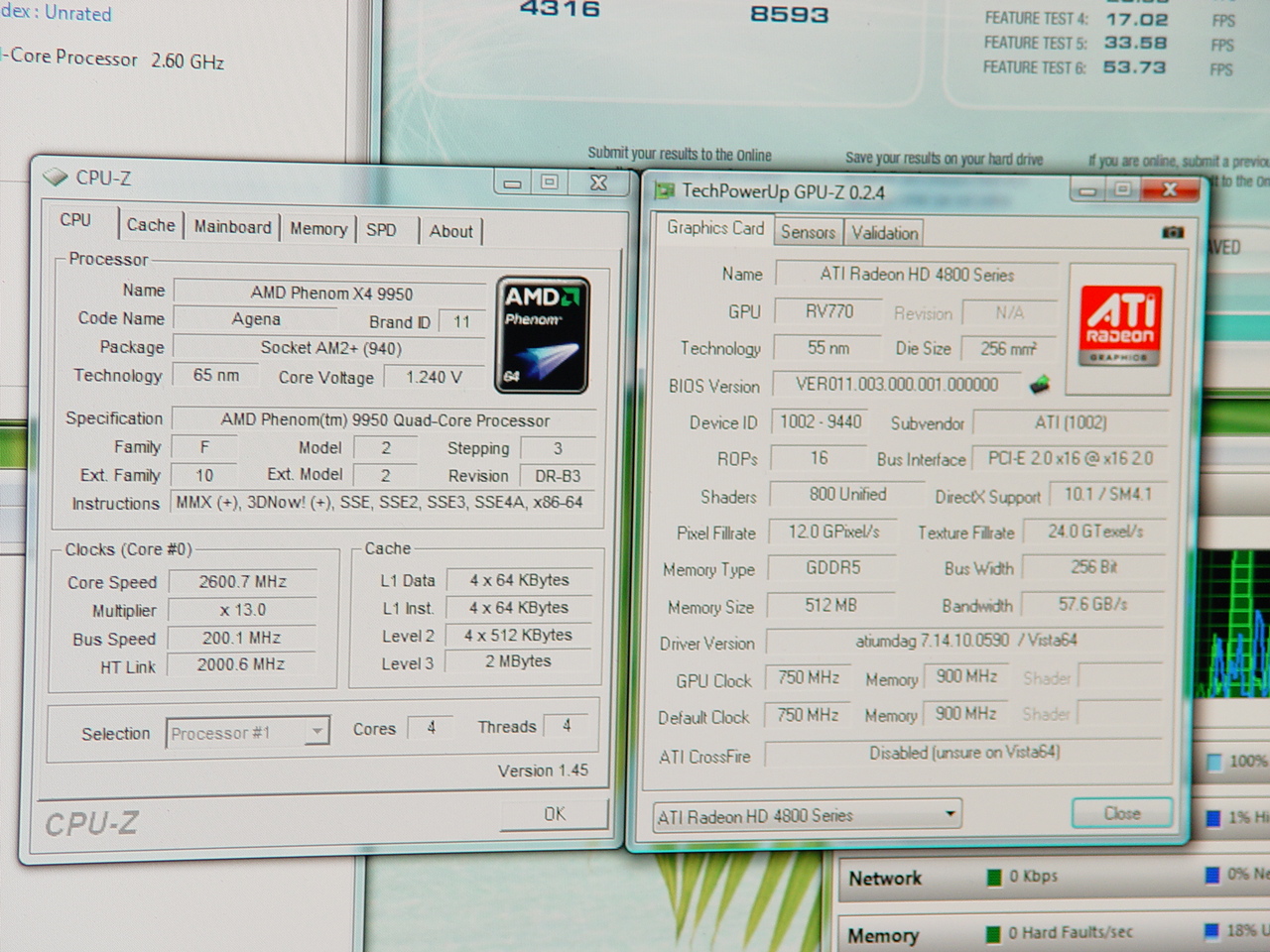The image size is (1270, 952).
Task: Open the Validation tab in GPU-Z
Action: tap(884, 233)
